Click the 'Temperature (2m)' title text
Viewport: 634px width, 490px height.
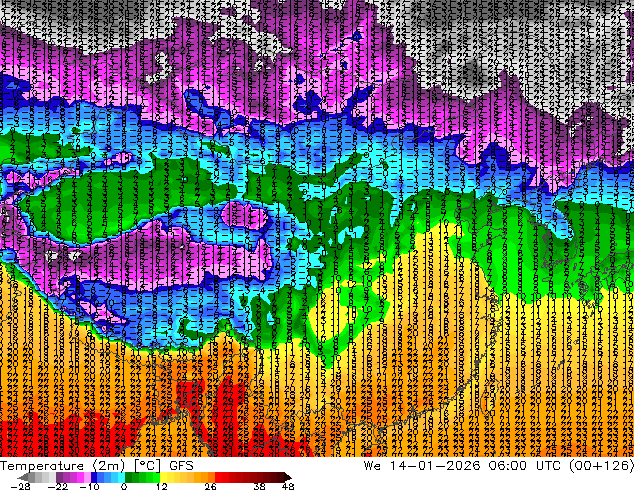coord(63,466)
